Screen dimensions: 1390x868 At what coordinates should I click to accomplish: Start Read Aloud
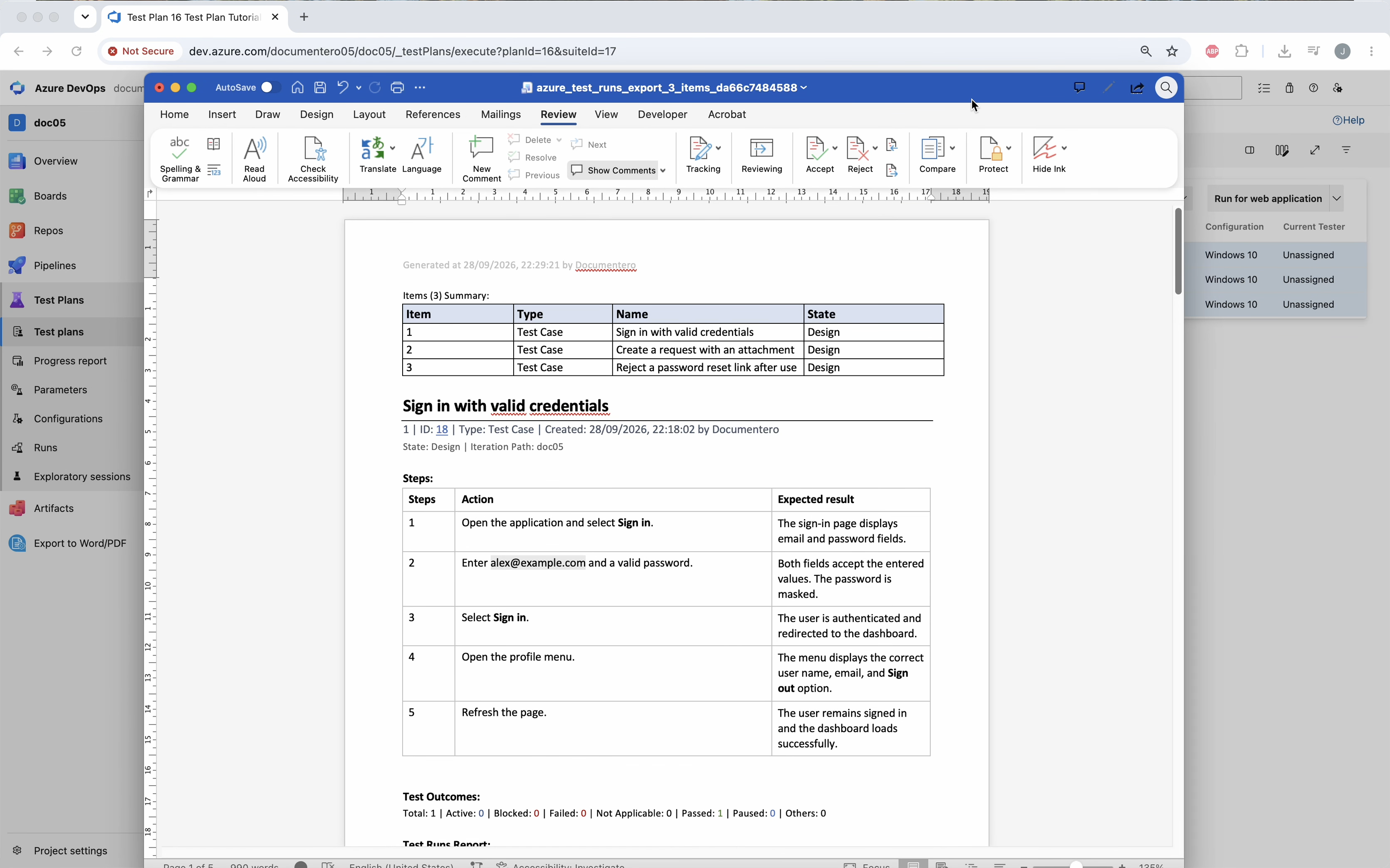pyautogui.click(x=255, y=159)
